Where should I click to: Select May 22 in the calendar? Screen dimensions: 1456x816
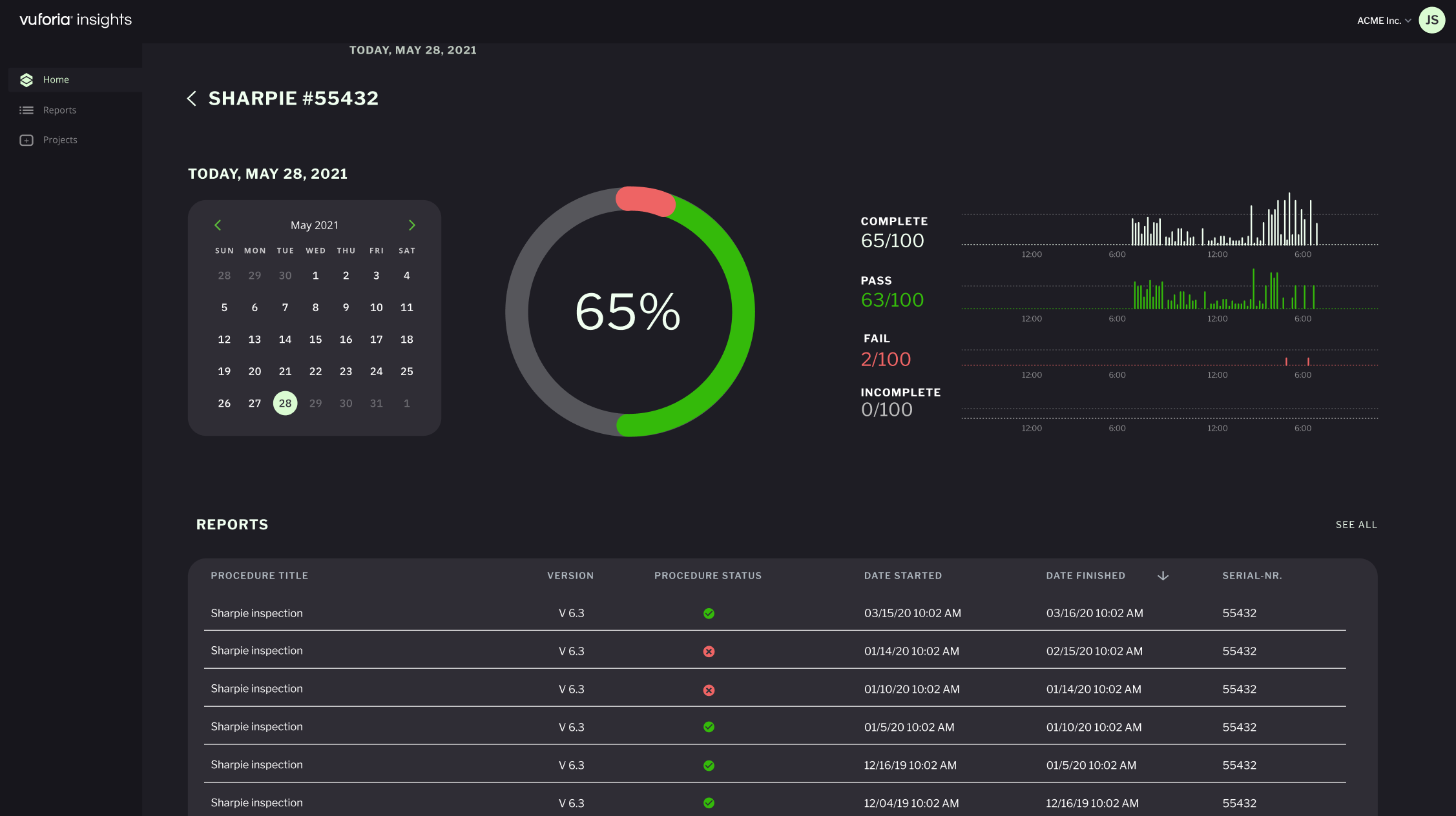coord(315,372)
